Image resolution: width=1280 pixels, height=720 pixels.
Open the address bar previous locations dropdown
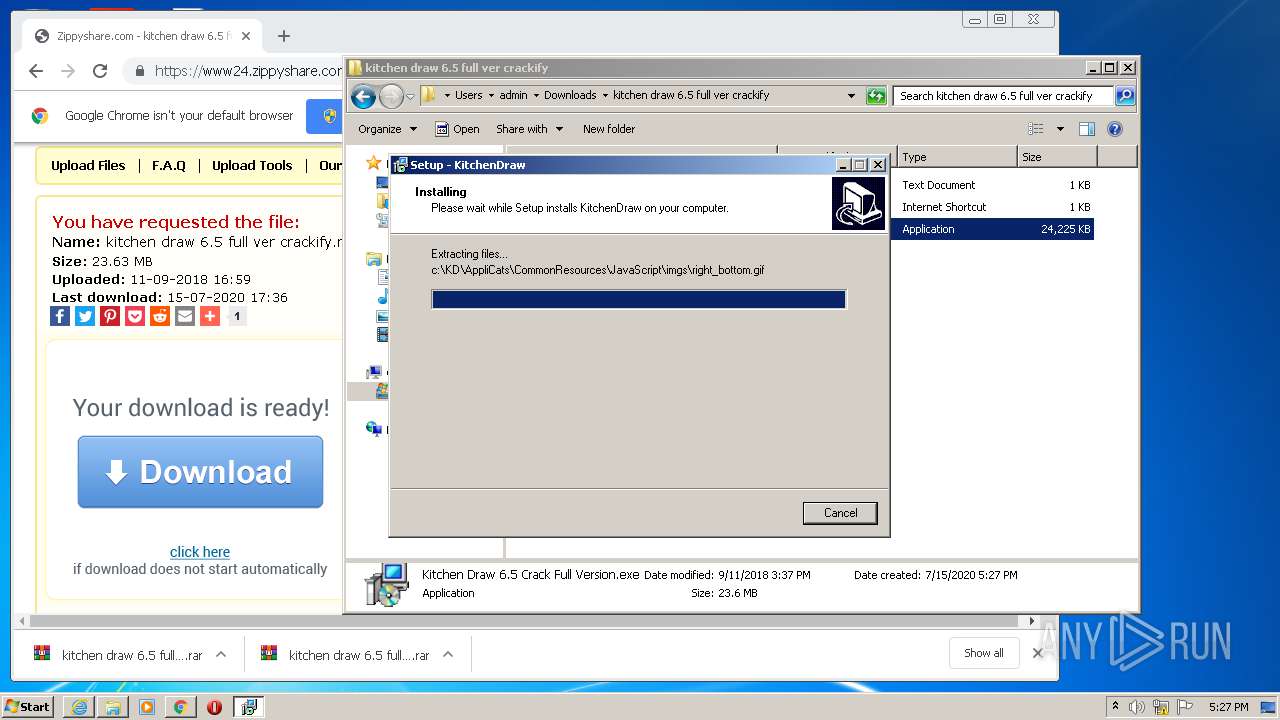tap(851, 96)
